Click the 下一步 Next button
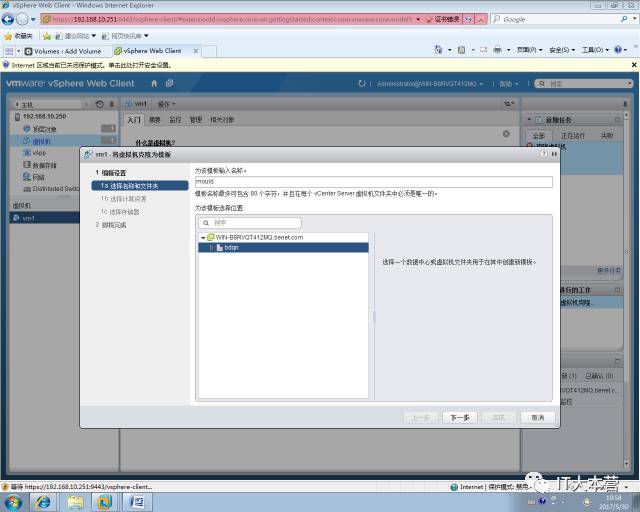This screenshot has width=640, height=512. coord(460,418)
